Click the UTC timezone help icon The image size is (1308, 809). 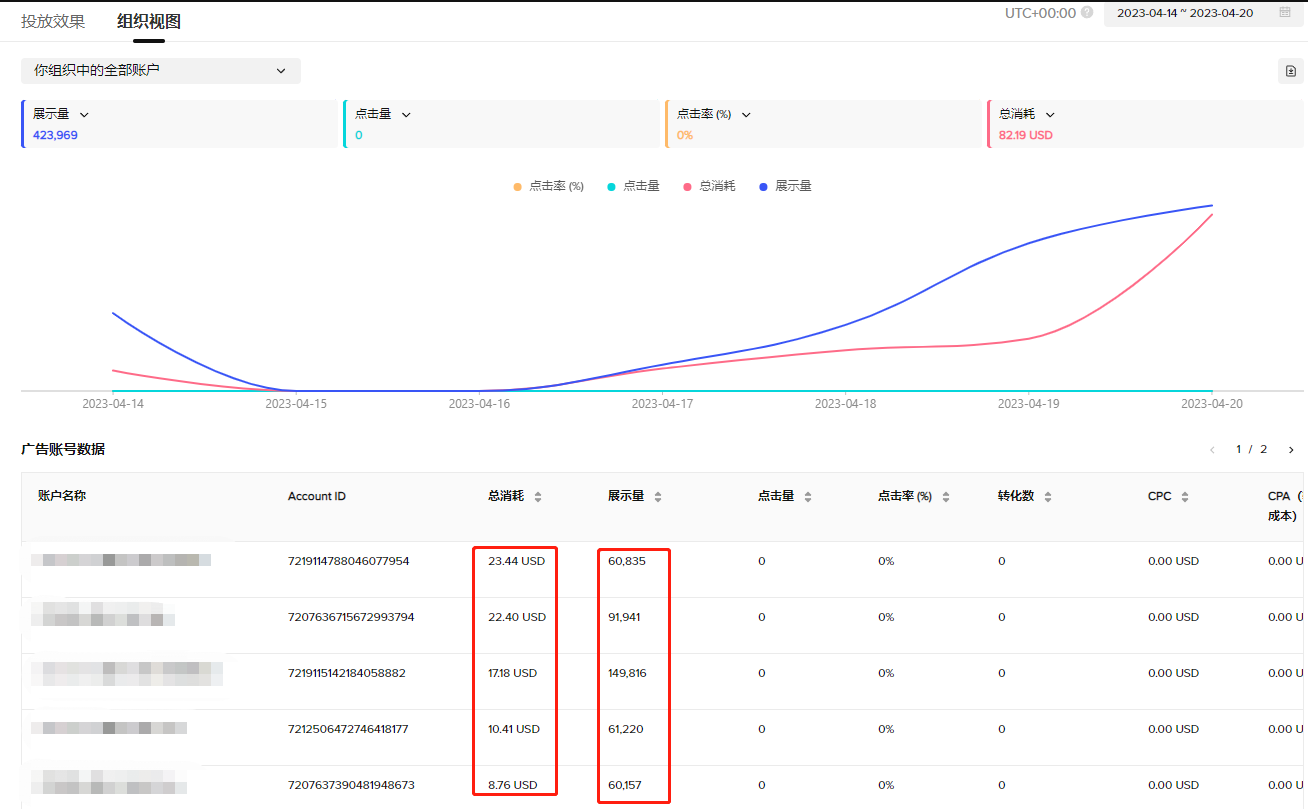pyautogui.click(x=1087, y=13)
